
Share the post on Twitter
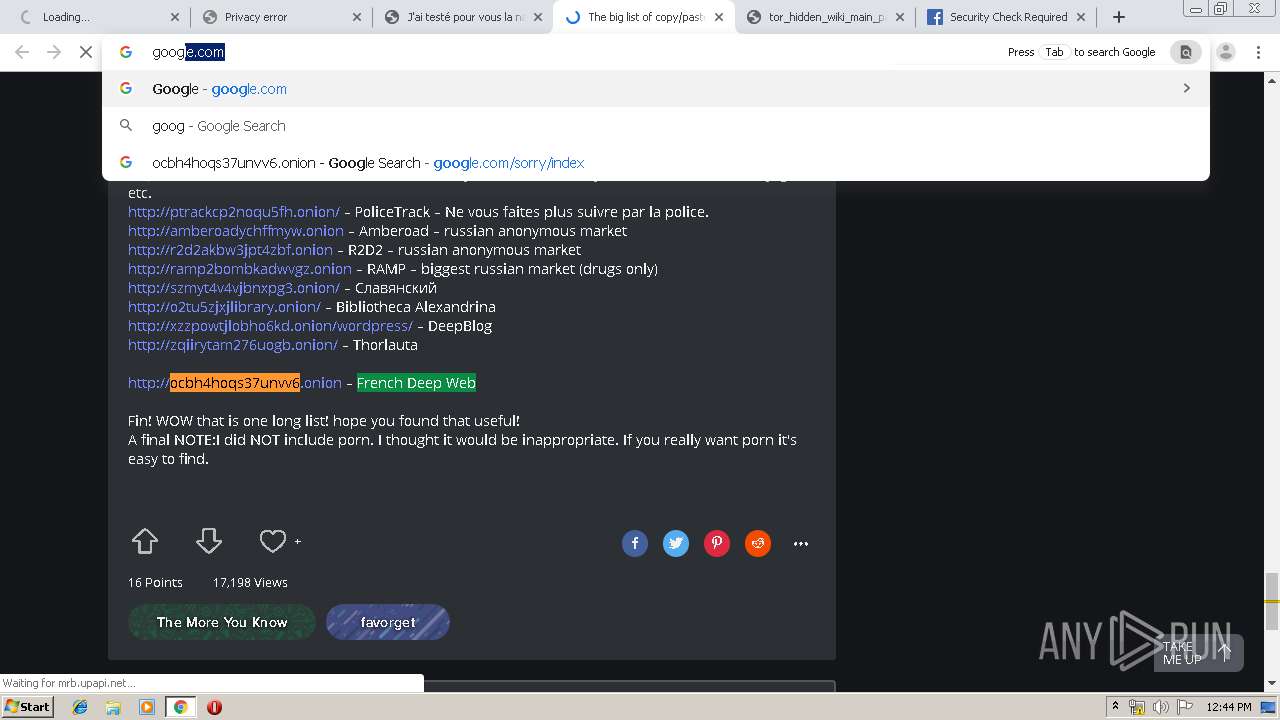pyautogui.click(x=676, y=543)
